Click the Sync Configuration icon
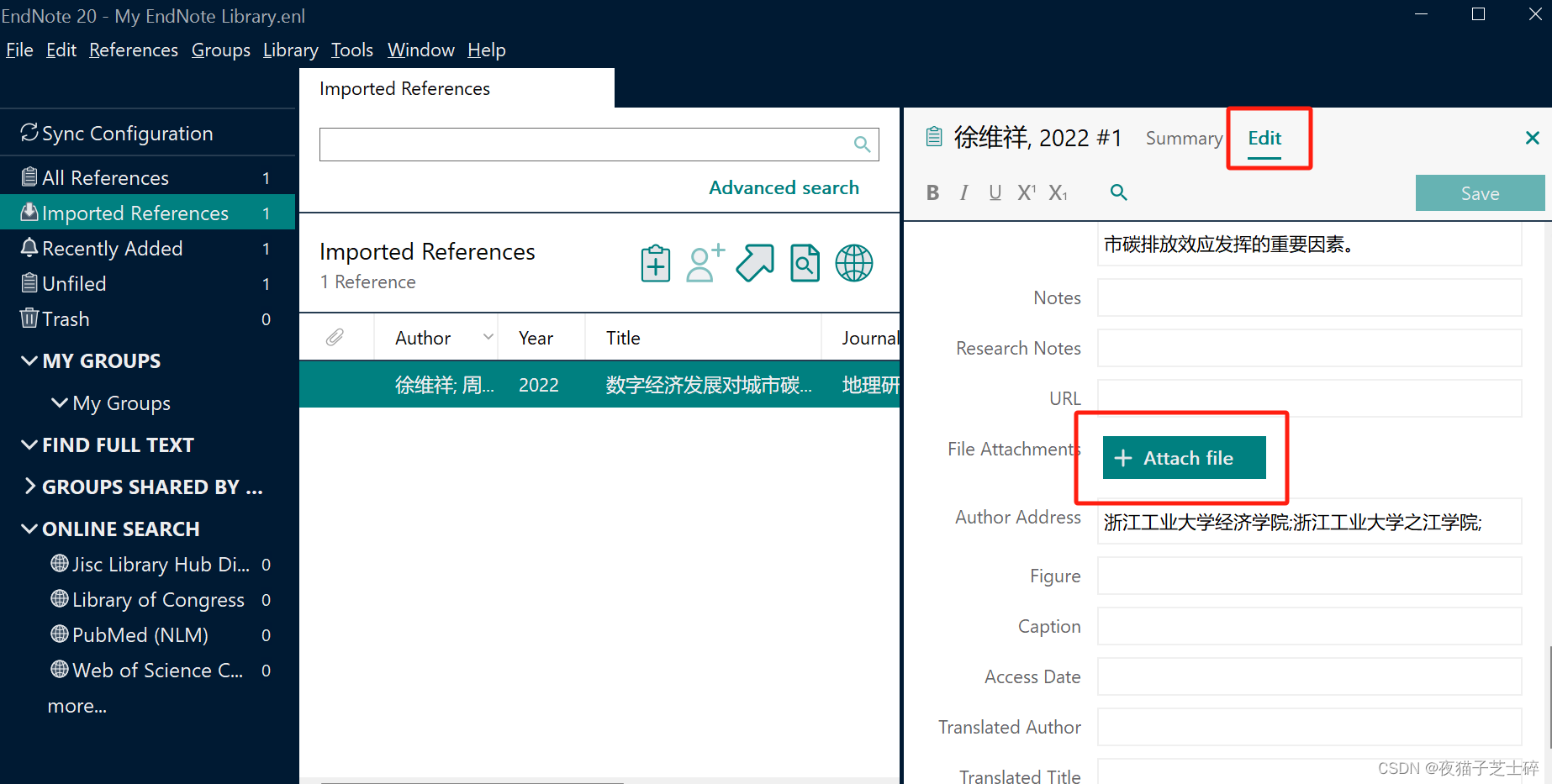Viewport: 1552px width, 784px height. (x=29, y=133)
